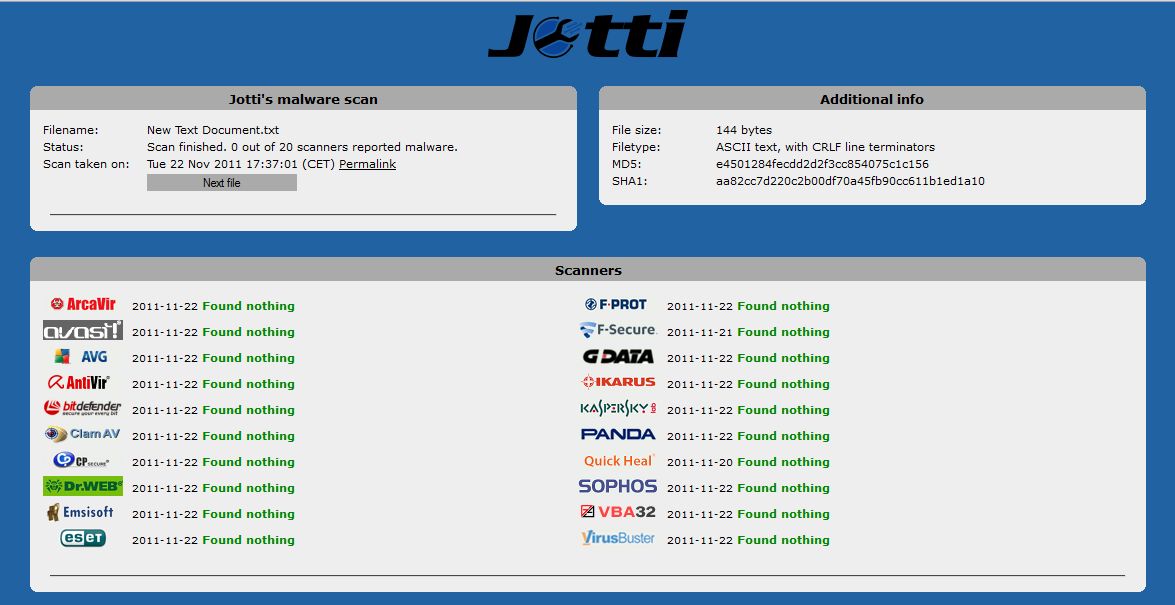Screen dimensions: 1175x605
Task: Click the ClamAV scanner logo
Action: pos(82,434)
